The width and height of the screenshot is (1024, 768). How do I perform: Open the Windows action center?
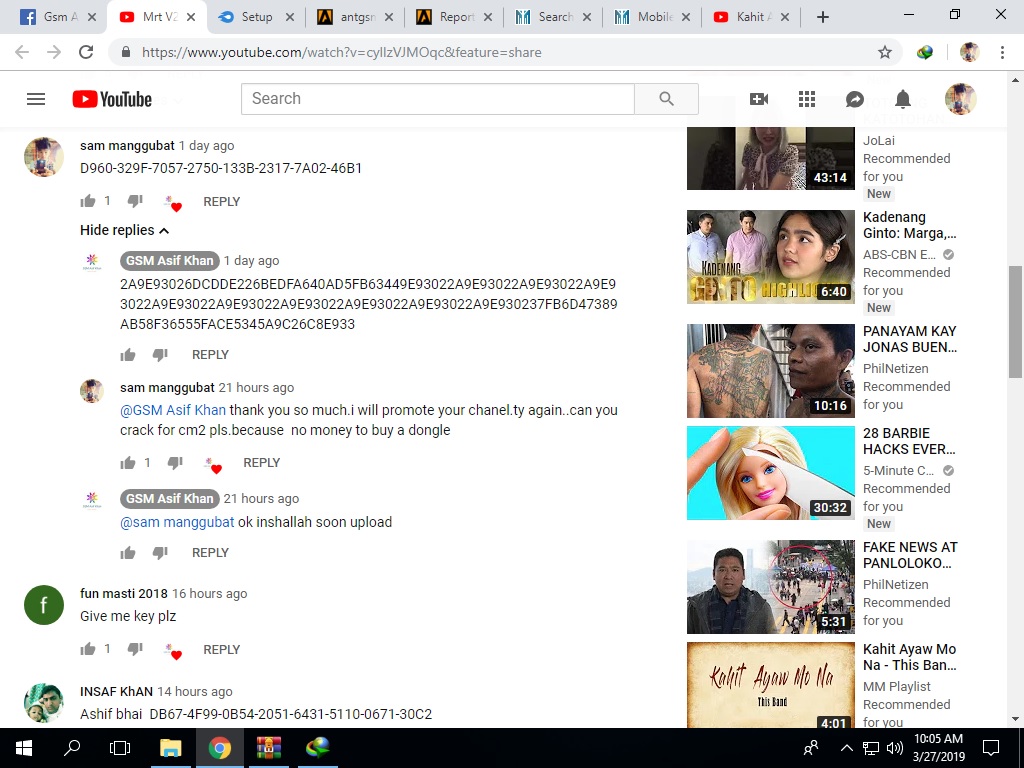pos(991,748)
